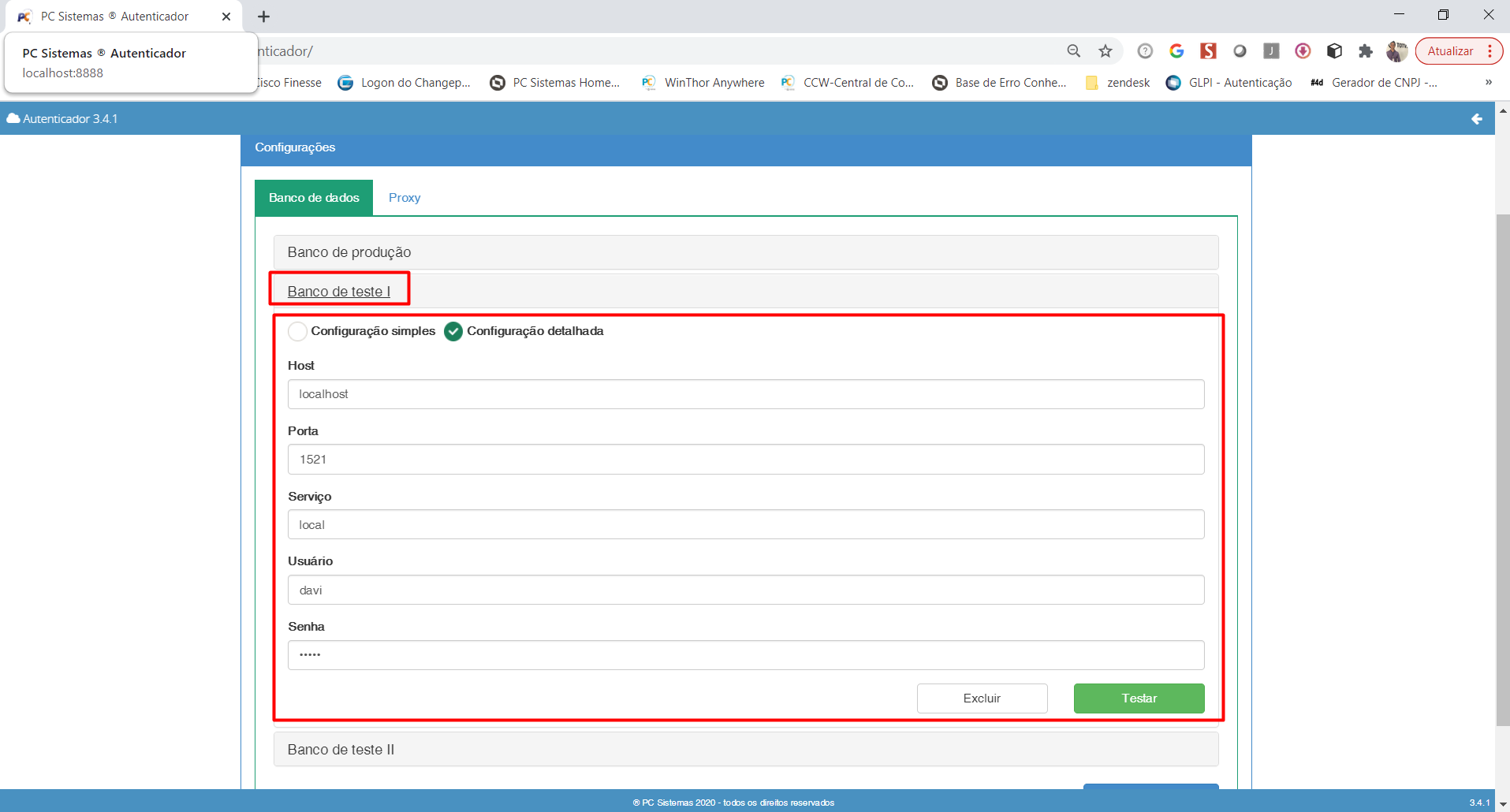
Task: Click the back arrow in Autenticador header
Action: coord(1476,119)
